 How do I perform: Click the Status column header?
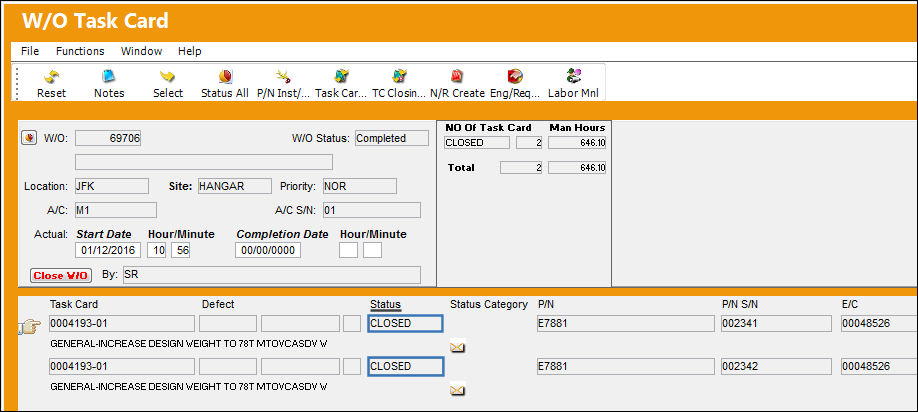(385, 304)
